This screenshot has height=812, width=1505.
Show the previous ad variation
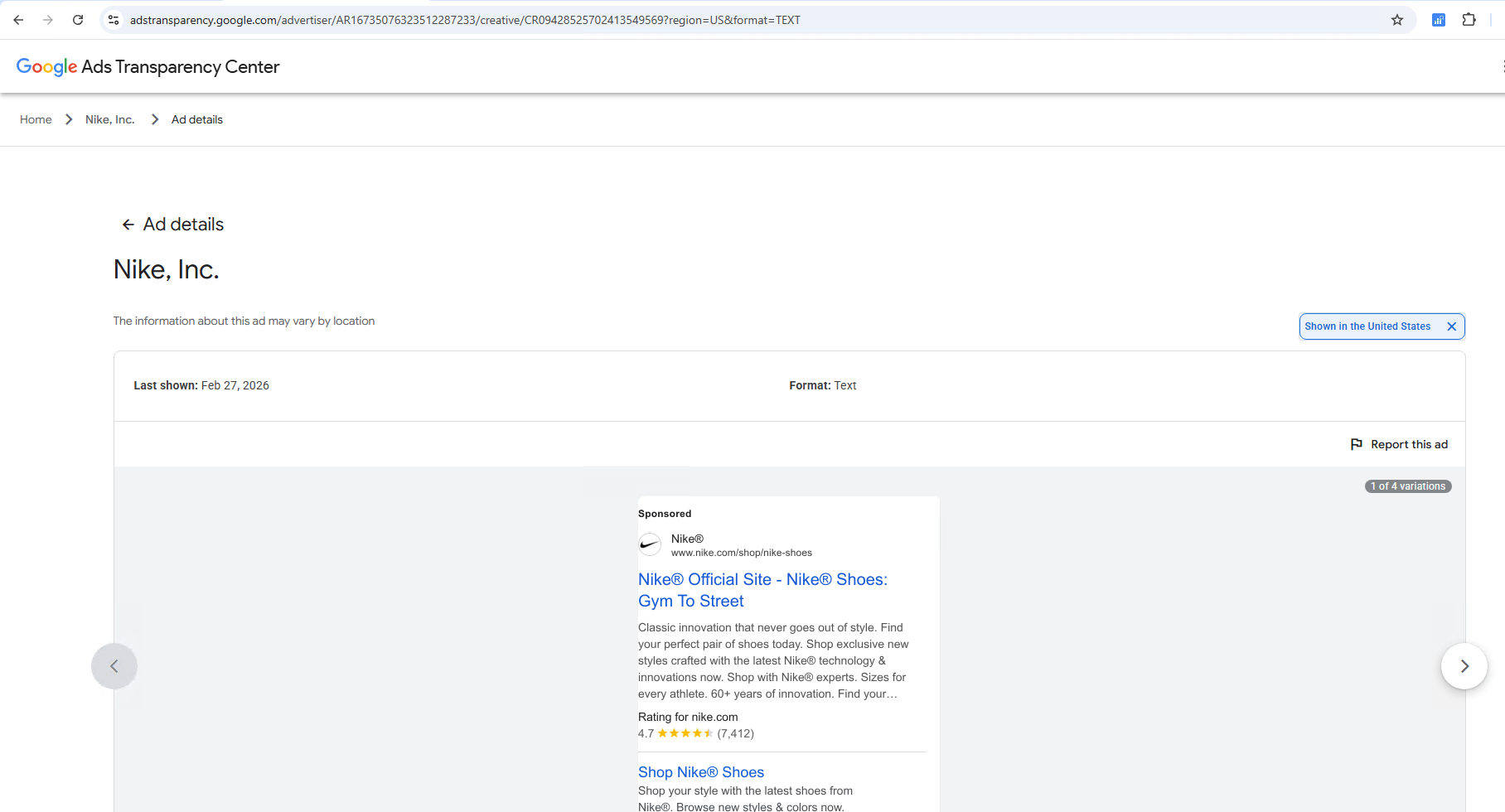pyautogui.click(x=114, y=665)
